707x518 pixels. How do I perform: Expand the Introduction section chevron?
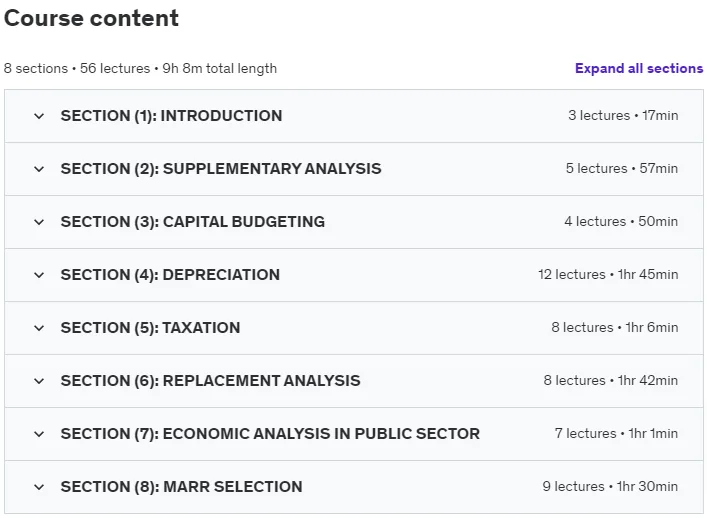tap(39, 116)
